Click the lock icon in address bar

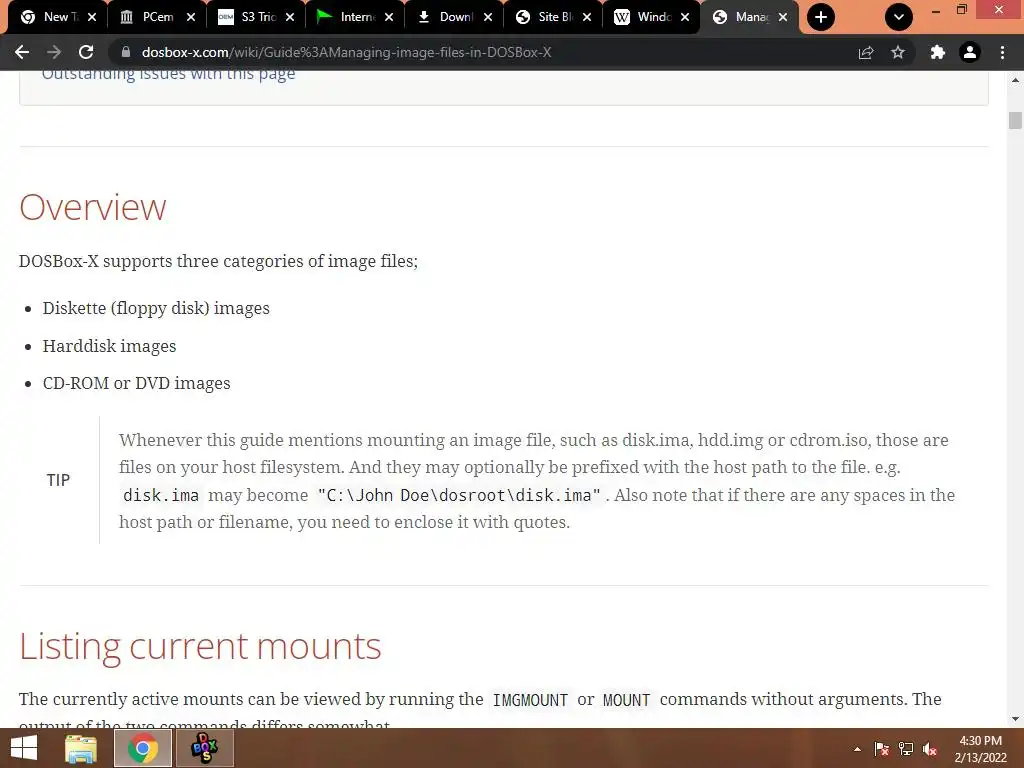click(x=126, y=52)
